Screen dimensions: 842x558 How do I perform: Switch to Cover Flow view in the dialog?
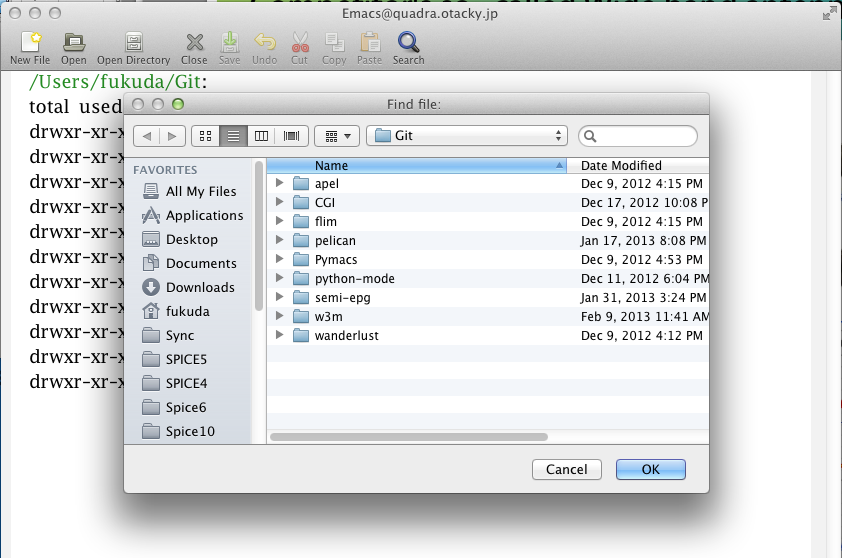pyautogui.click(x=292, y=136)
